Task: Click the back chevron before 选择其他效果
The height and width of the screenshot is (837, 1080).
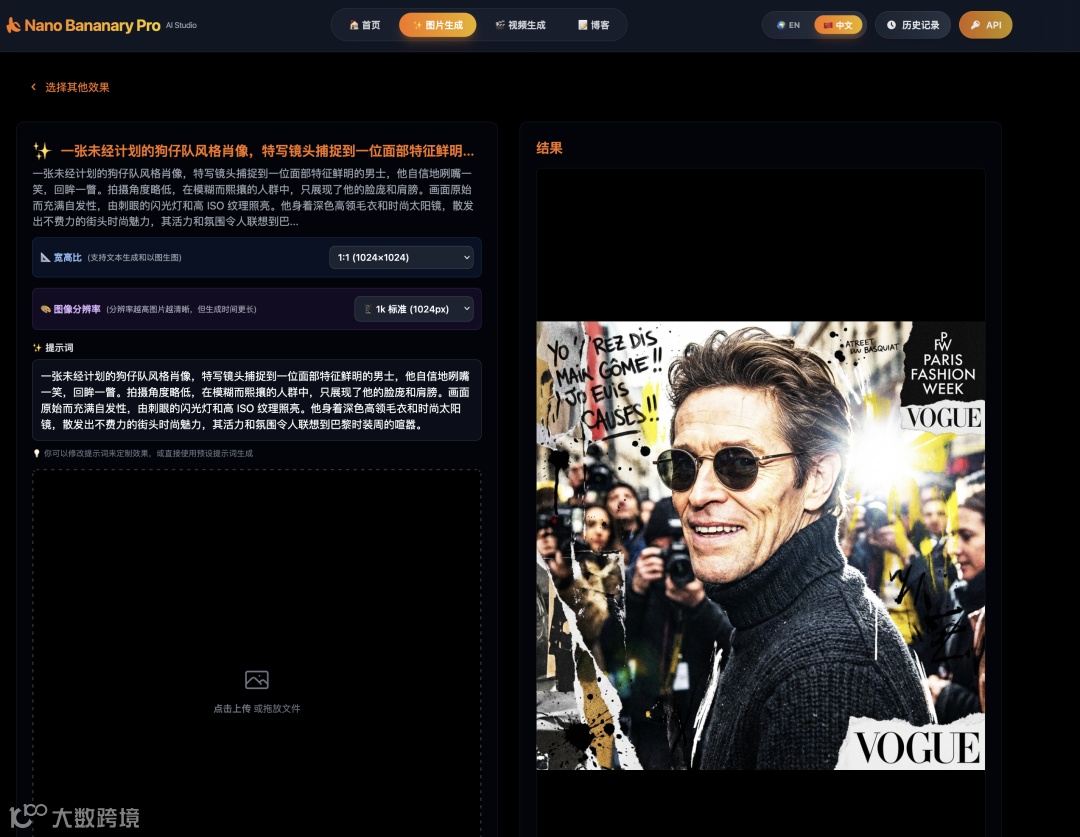Action: coord(33,87)
